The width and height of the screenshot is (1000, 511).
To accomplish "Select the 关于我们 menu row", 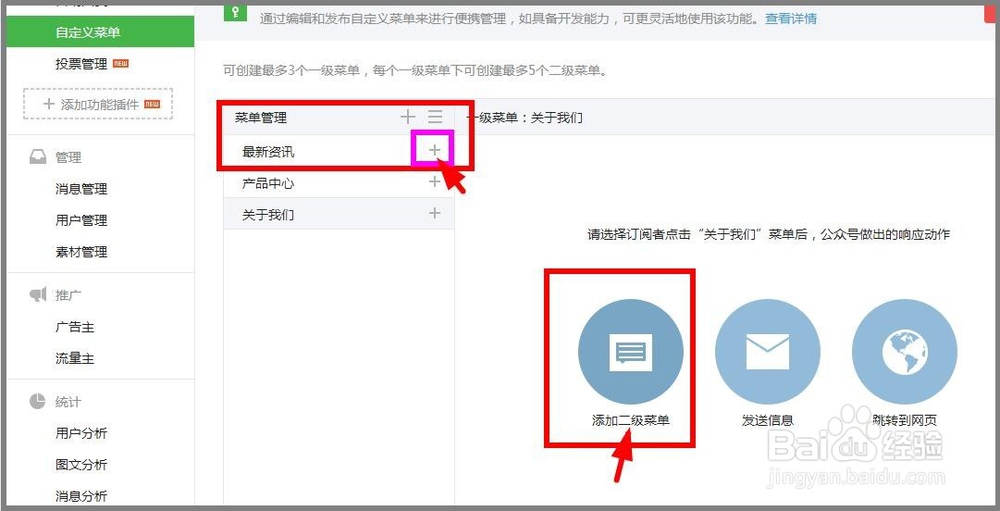I will point(339,214).
